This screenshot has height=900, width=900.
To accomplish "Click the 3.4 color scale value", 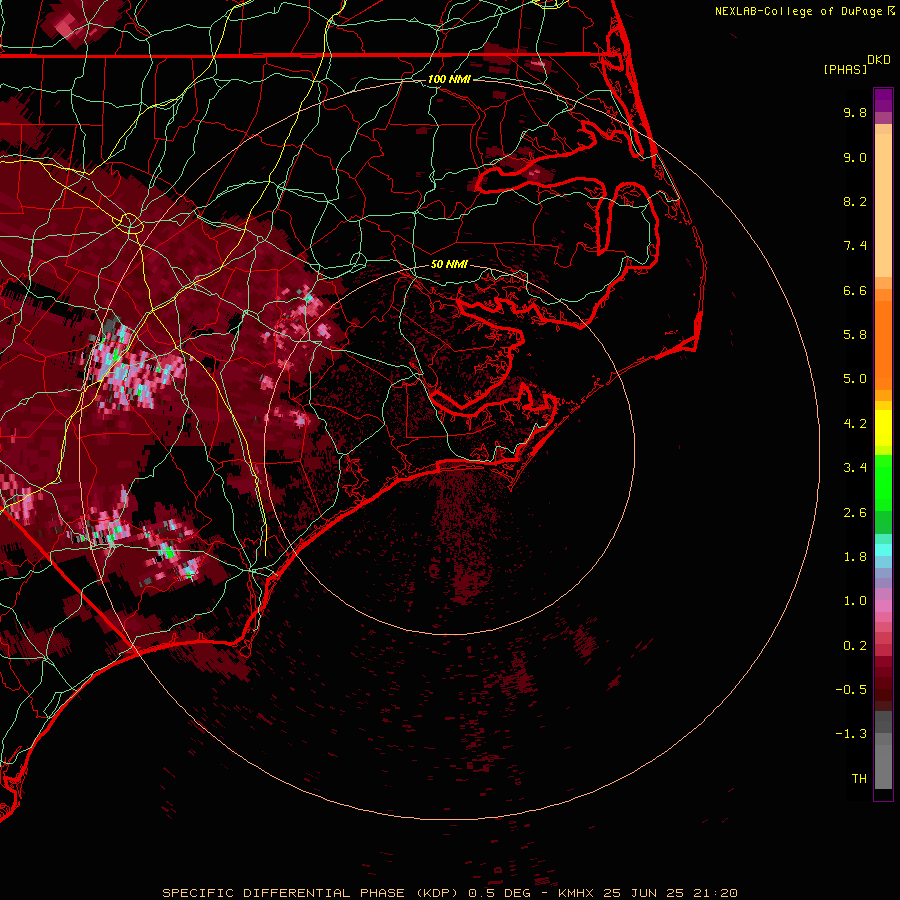I will pos(855,468).
